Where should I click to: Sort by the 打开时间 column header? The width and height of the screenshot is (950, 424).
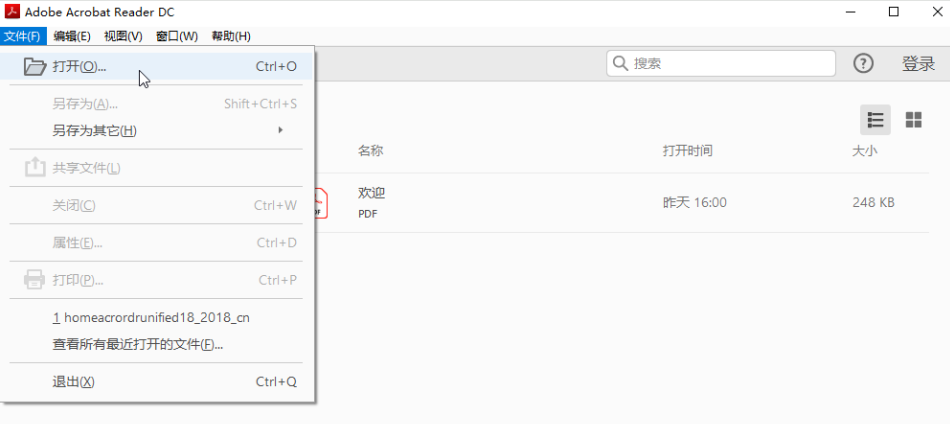pyautogui.click(x=688, y=151)
